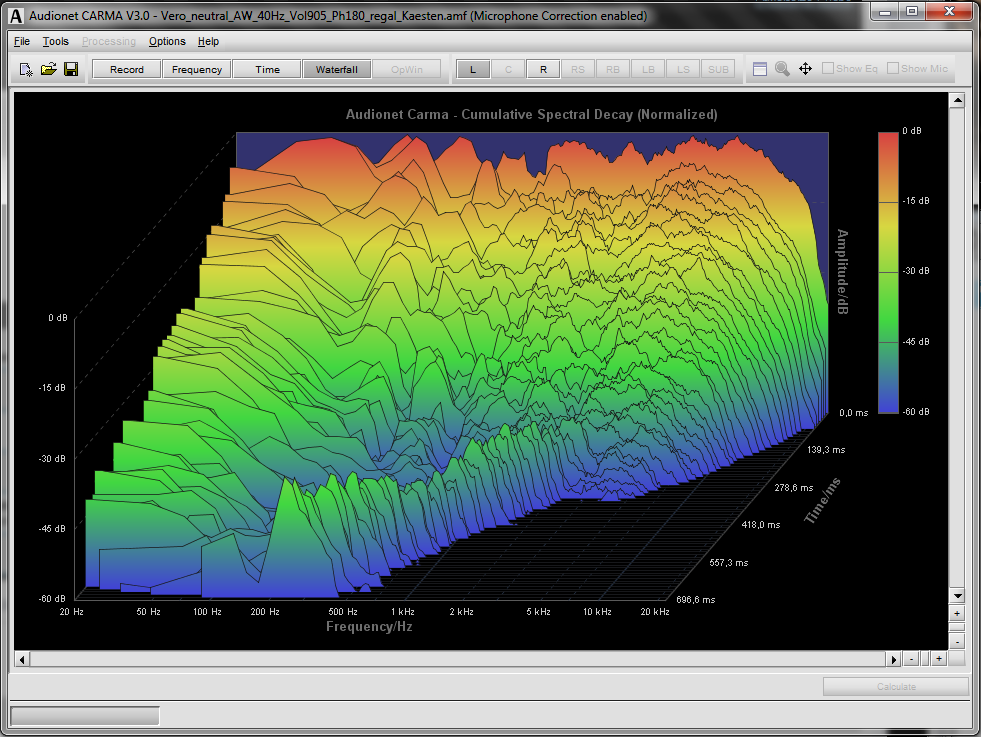Switch to the Frequency view

point(197,69)
